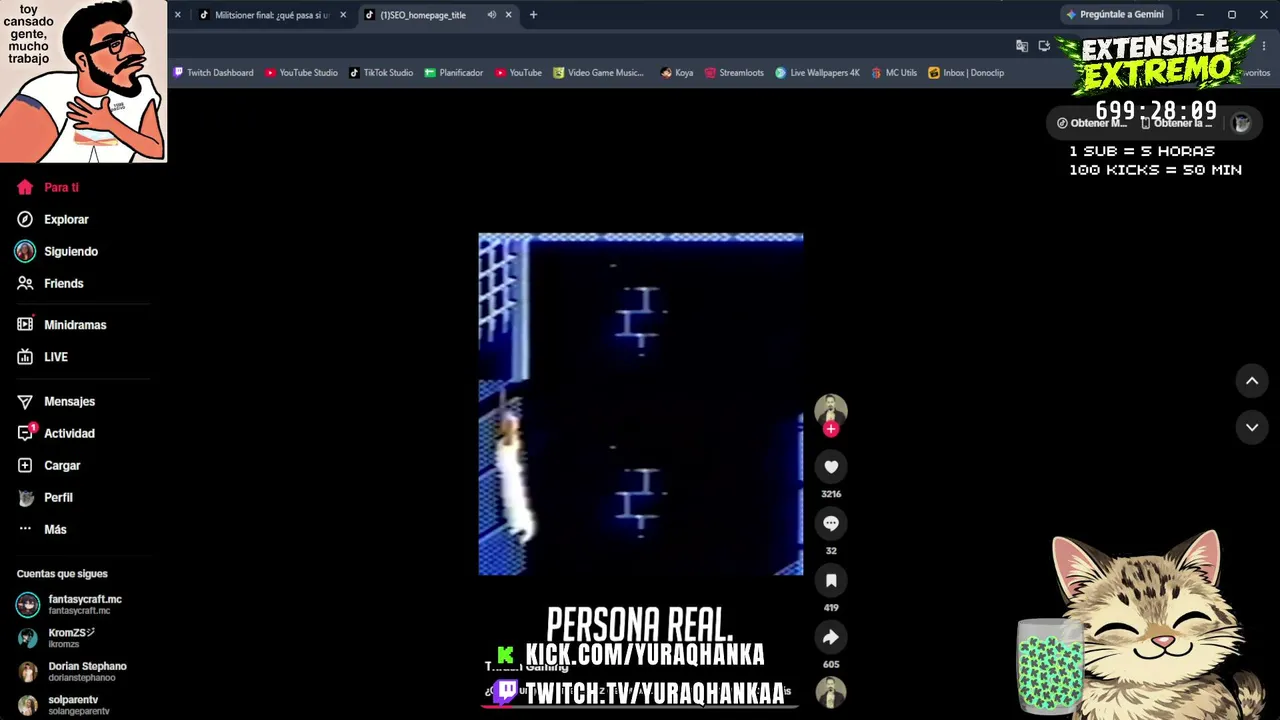This screenshot has height=720, width=1280.
Task: Open the Inbox | Donoclip bookmark
Action: point(966,73)
